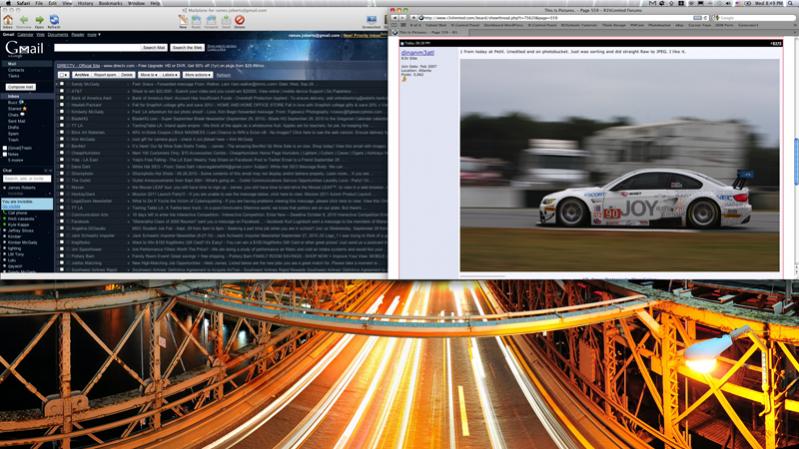Expand the Labels dropdown
Image resolution: width=799 pixels, height=449 pixels.
pyautogui.click(x=171, y=75)
